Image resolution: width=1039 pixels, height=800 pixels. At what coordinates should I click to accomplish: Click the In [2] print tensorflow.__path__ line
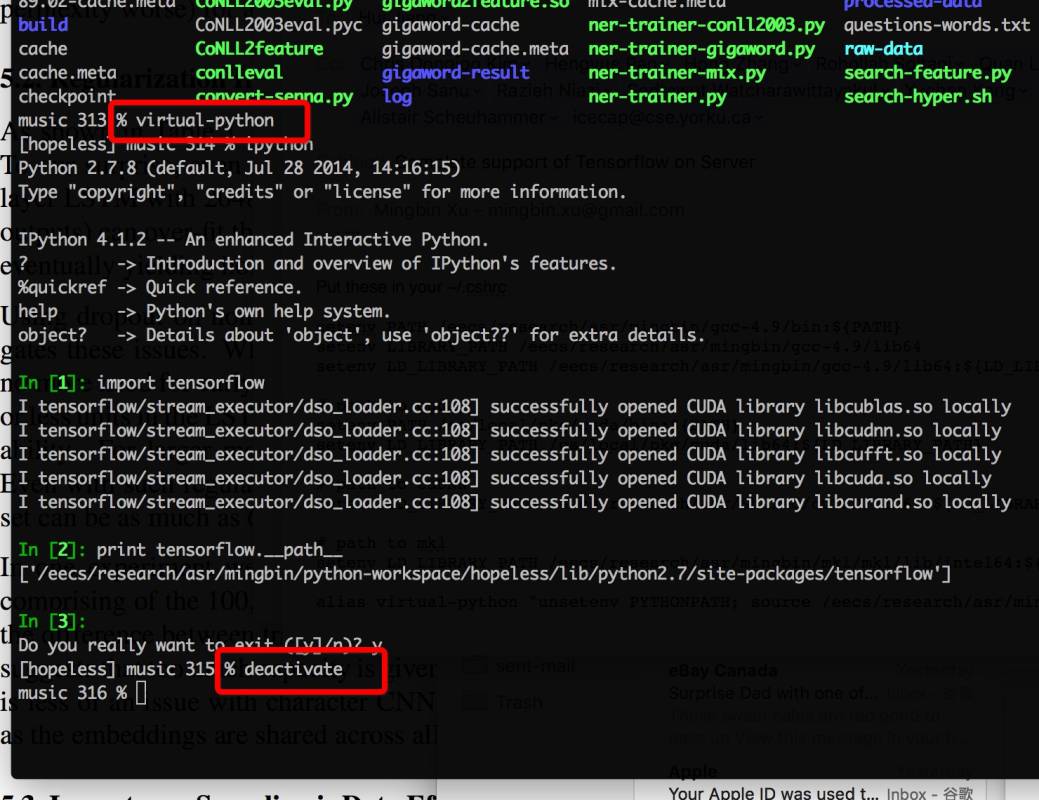point(180,550)
